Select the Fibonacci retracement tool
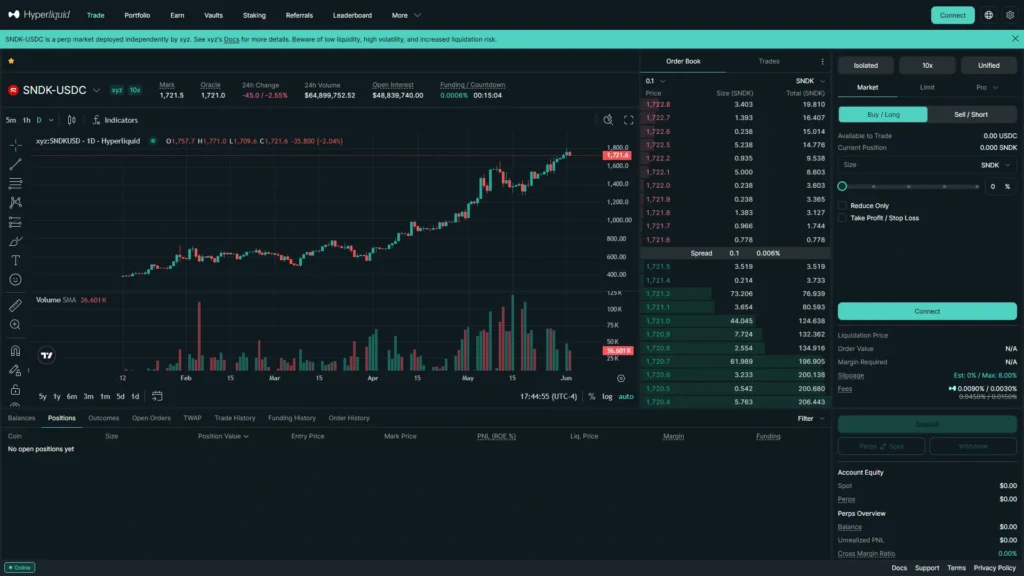 point(15,184)
